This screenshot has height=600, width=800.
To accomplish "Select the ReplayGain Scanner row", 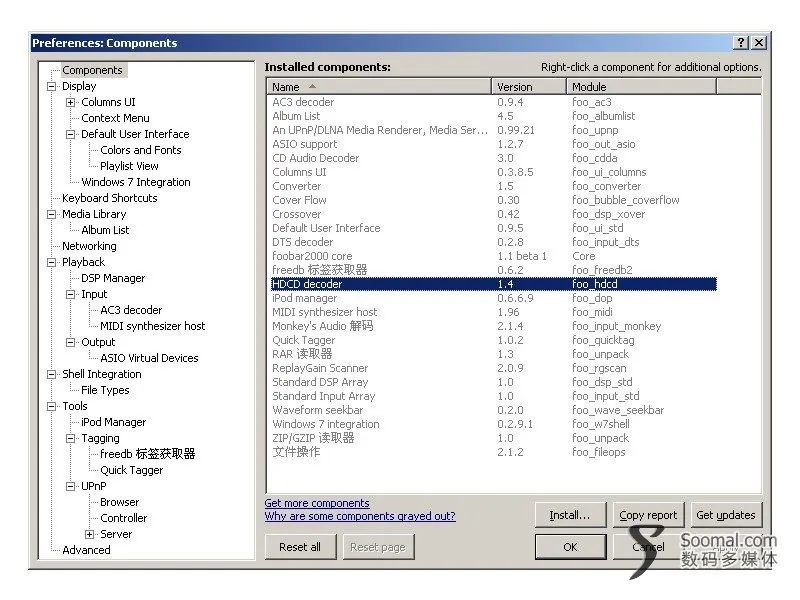I will pos(493,368).
